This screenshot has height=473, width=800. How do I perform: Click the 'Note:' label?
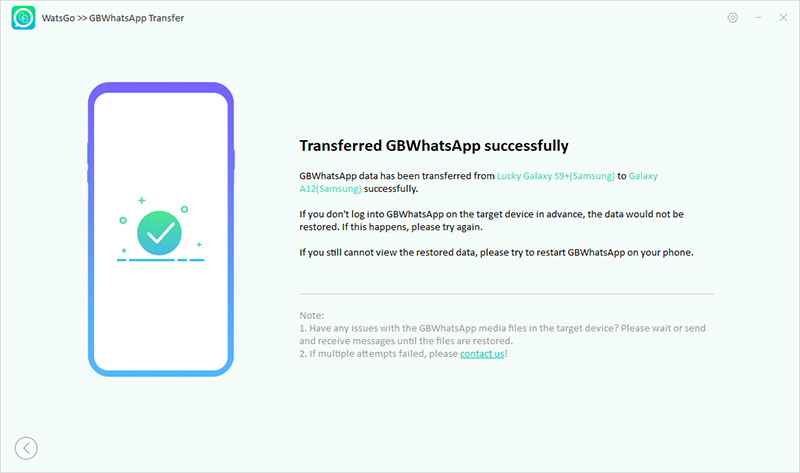[x=312, y=315]
